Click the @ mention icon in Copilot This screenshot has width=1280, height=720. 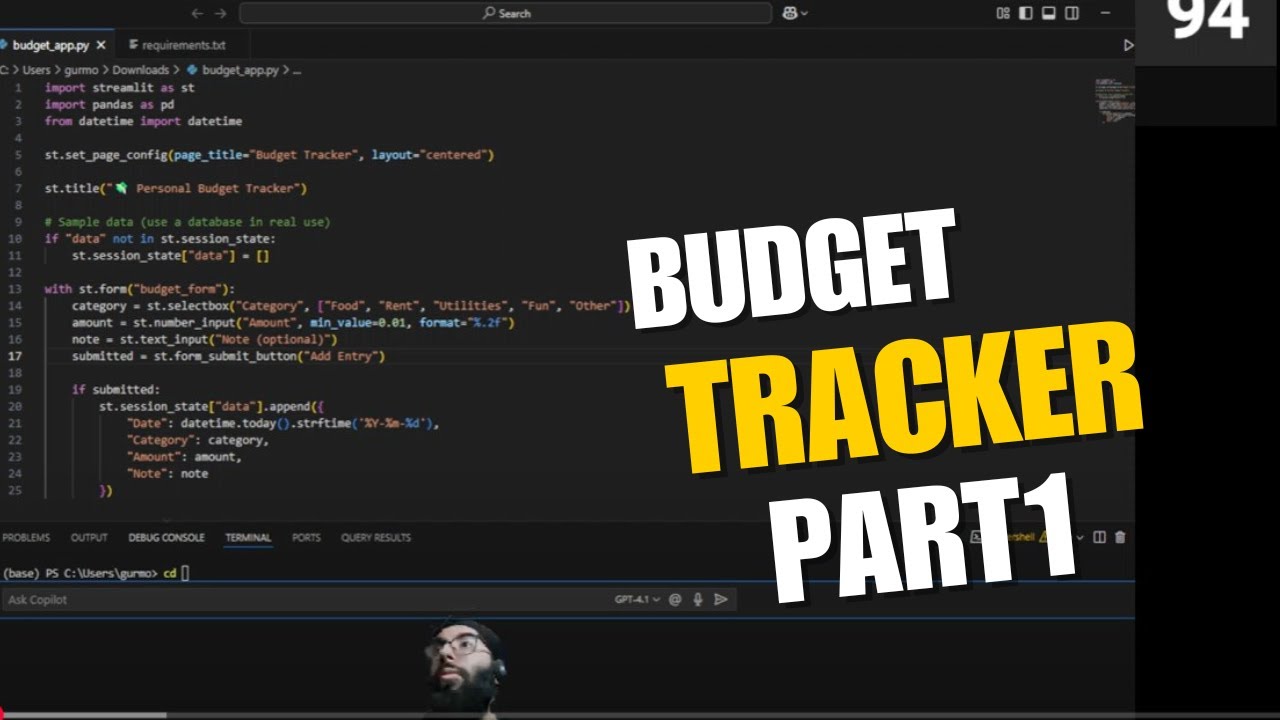pyautogui.click(x=675, y=599)
